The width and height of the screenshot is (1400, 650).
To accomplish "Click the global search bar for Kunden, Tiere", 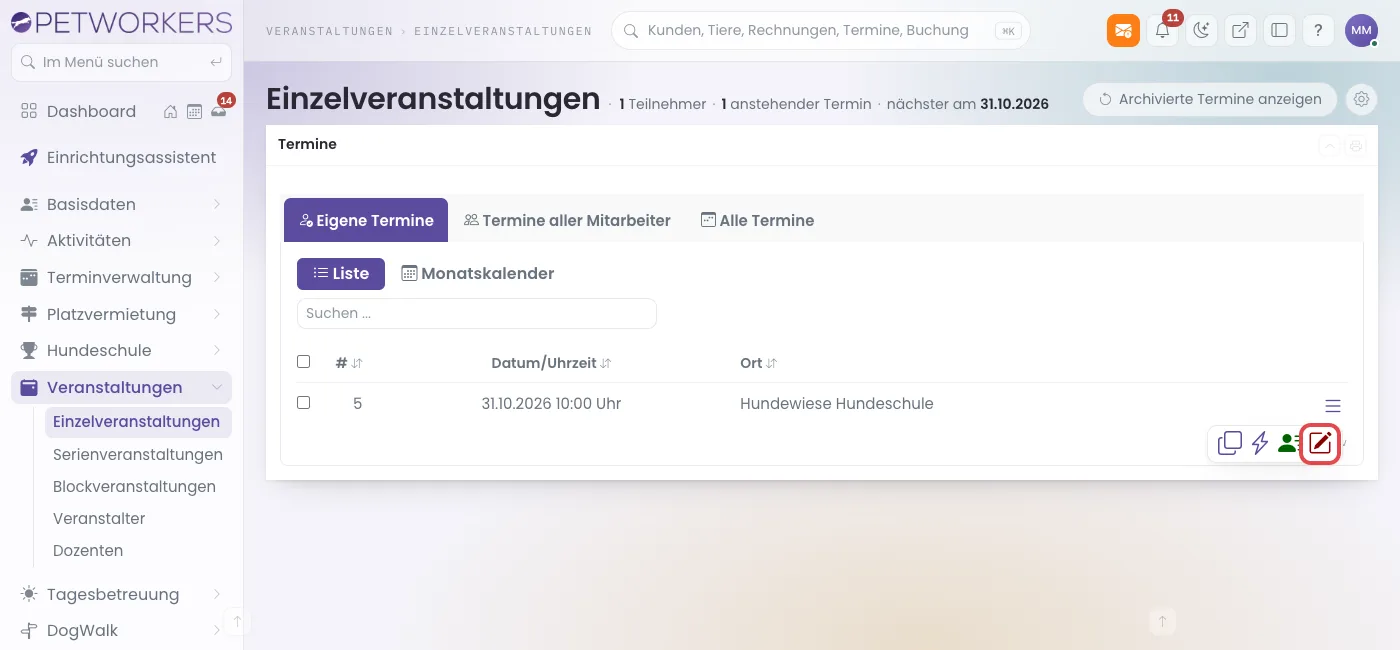I will click(x=820, y=31).
